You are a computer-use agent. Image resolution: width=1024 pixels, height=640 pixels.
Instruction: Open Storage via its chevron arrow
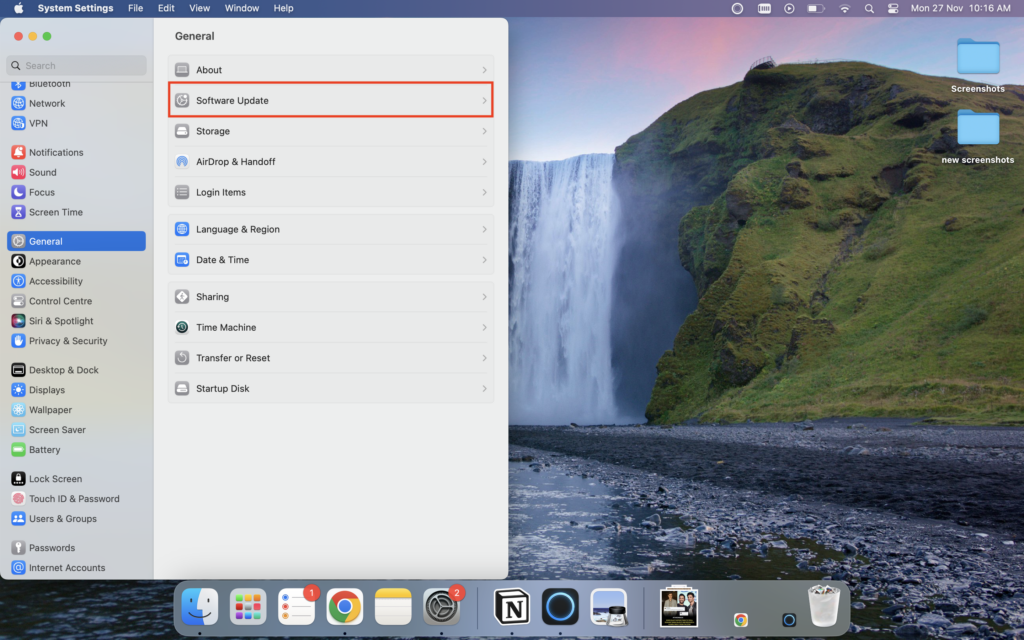tap(484, 131)
